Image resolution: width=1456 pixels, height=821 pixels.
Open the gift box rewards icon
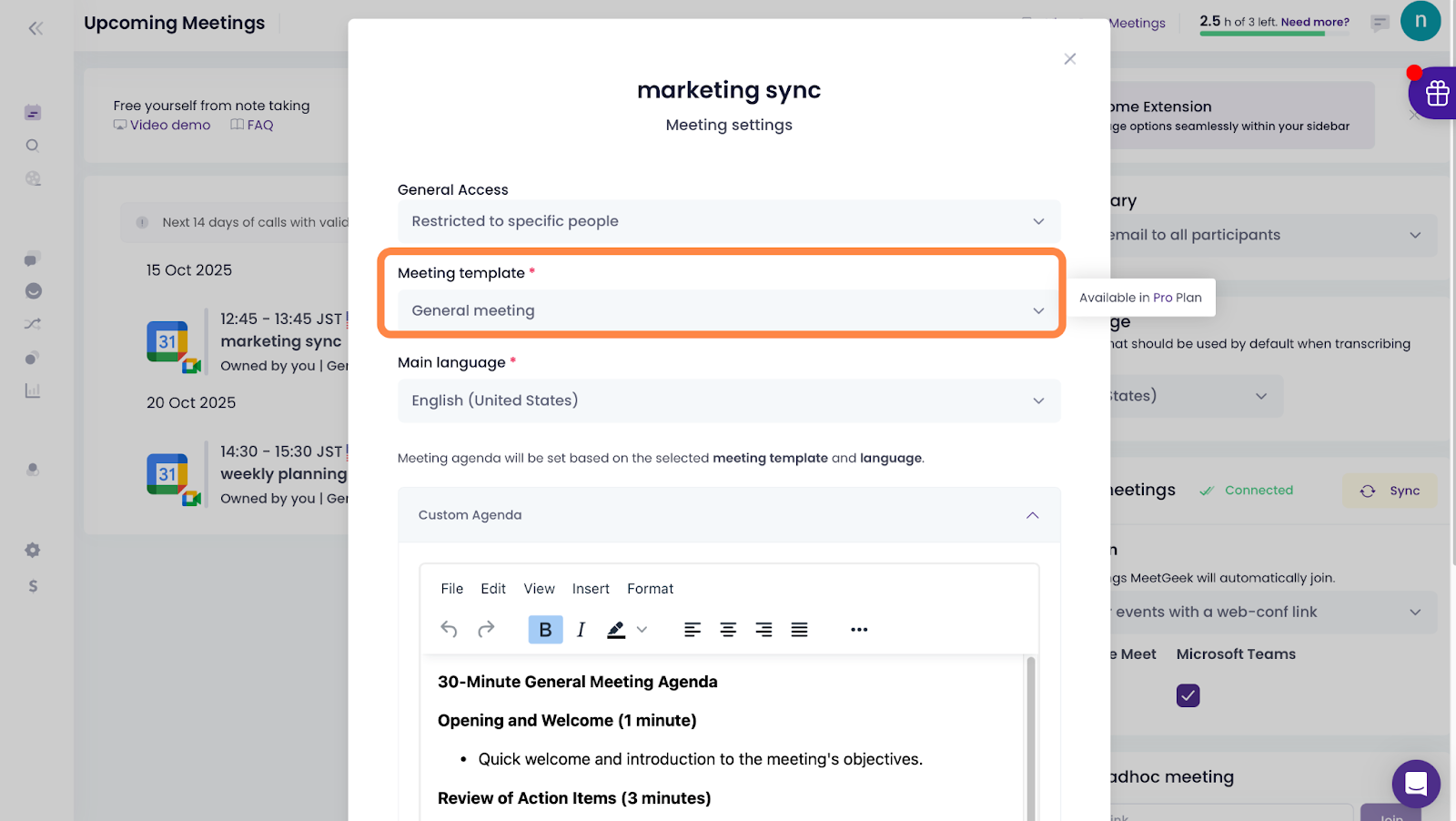(1437, 93)
